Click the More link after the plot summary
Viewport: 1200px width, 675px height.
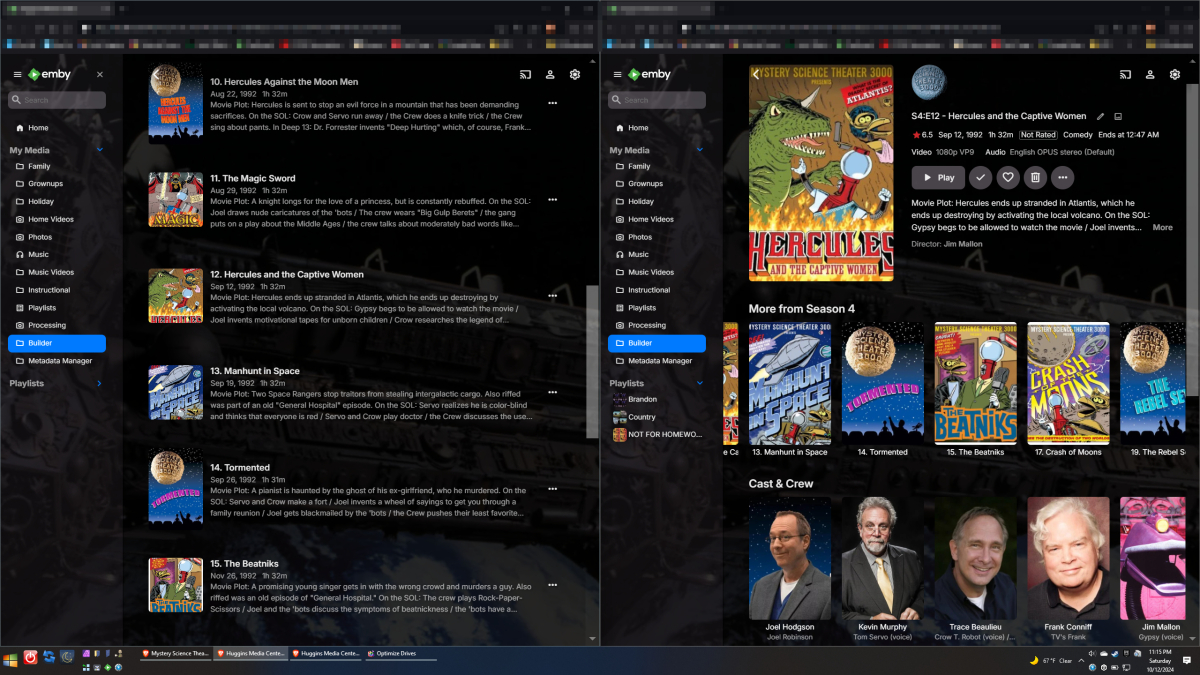[1162, 228]
